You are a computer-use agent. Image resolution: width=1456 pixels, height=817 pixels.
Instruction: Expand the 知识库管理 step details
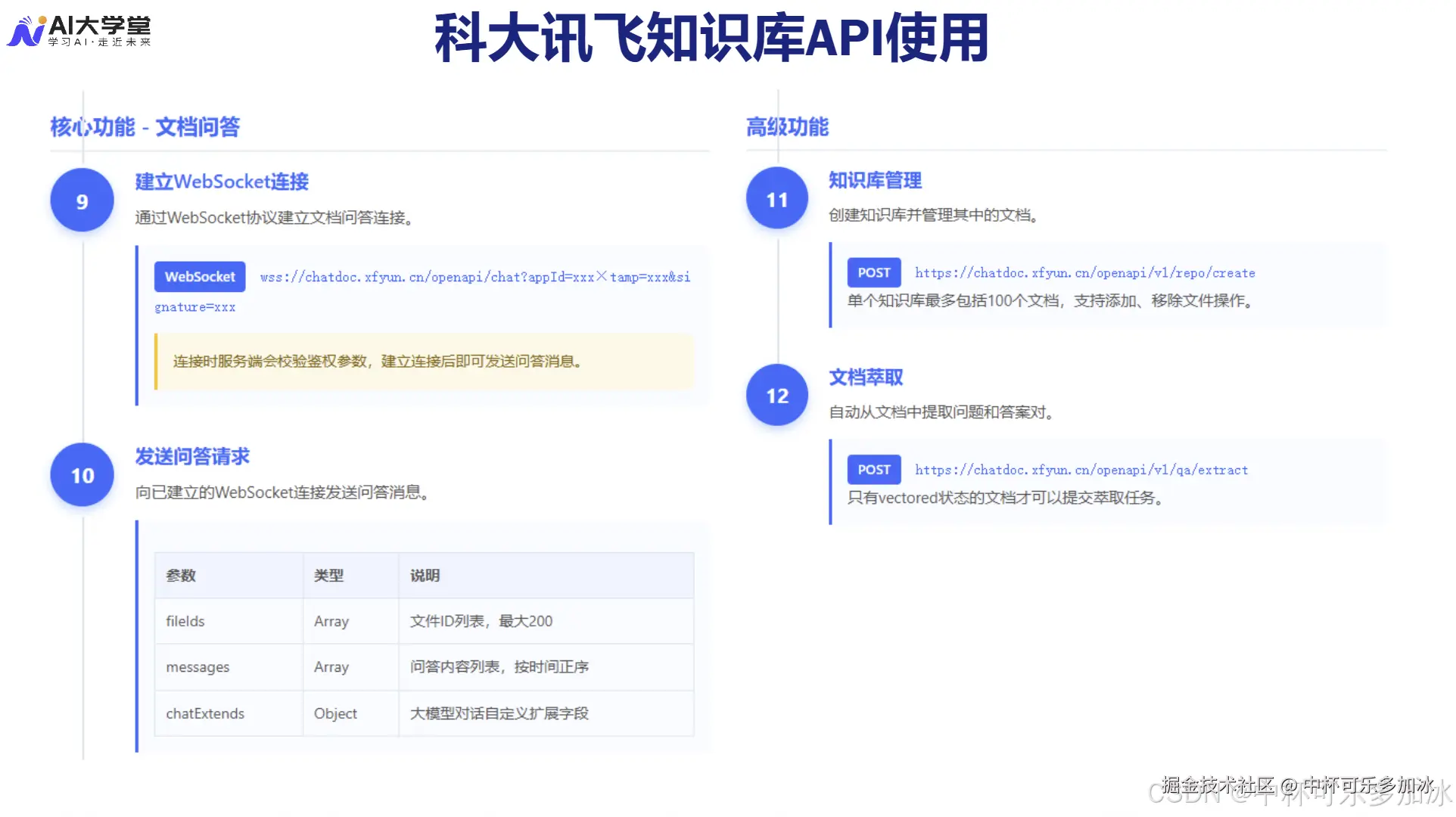pos(874,180)
